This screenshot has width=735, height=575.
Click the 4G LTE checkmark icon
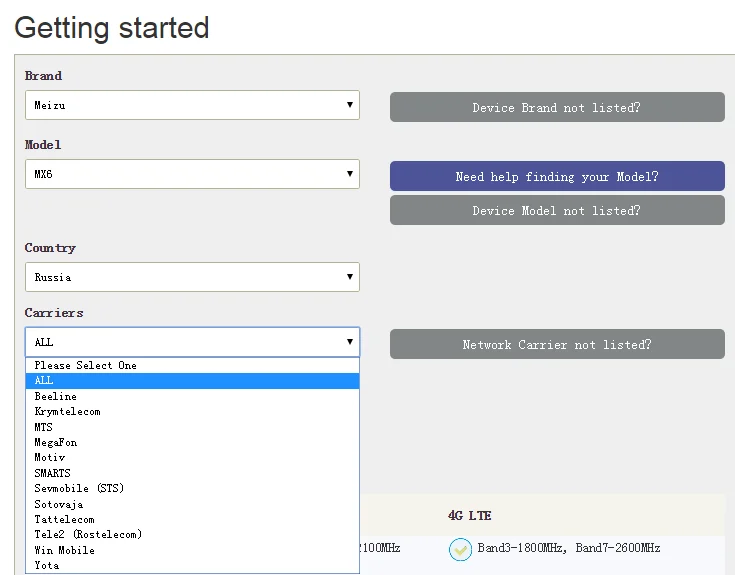tap(460, 549)
